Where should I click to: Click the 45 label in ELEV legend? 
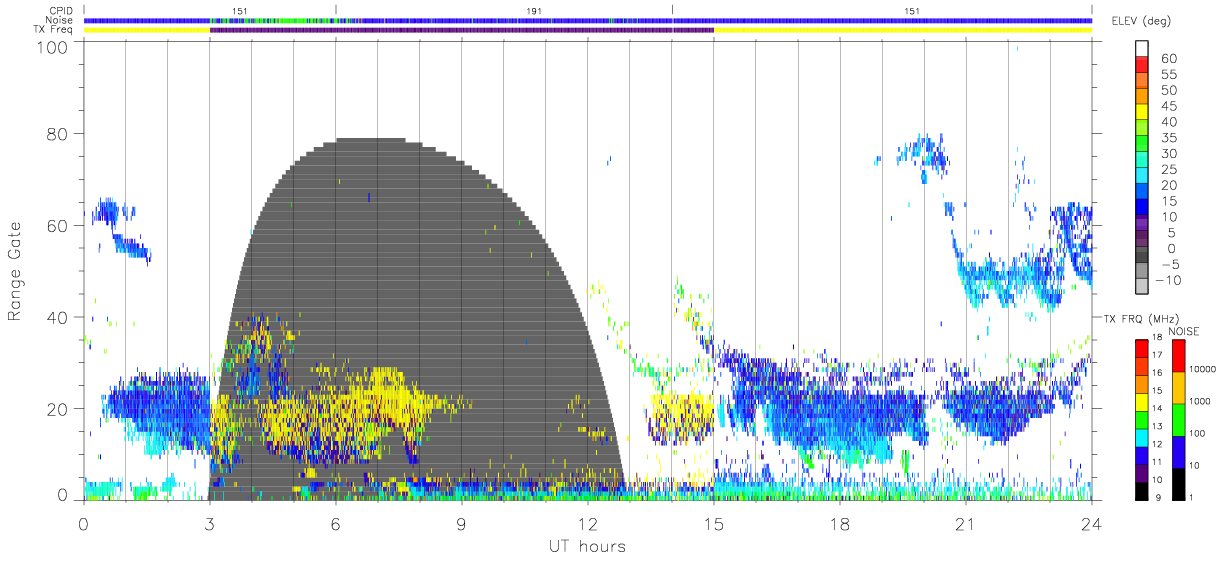point(1168,107)
